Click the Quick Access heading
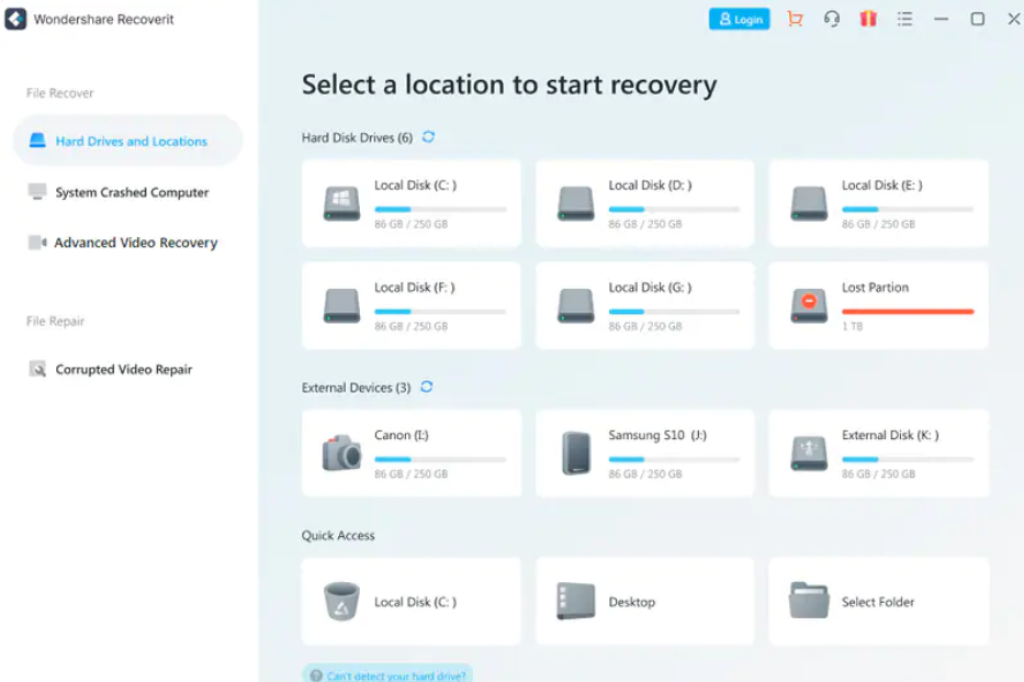Image resolution: width=1024 pixels, height=682 pixels. 338,536
